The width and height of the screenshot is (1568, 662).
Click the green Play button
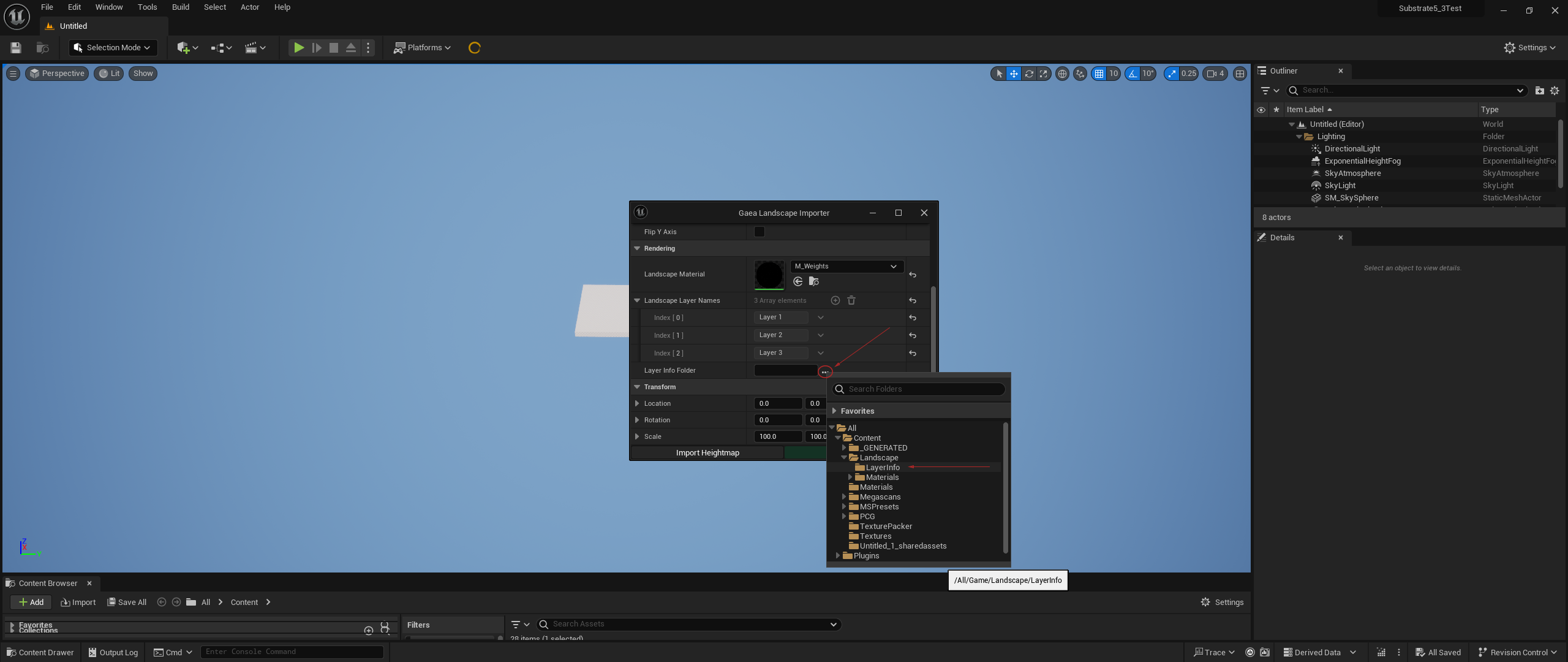298,48
